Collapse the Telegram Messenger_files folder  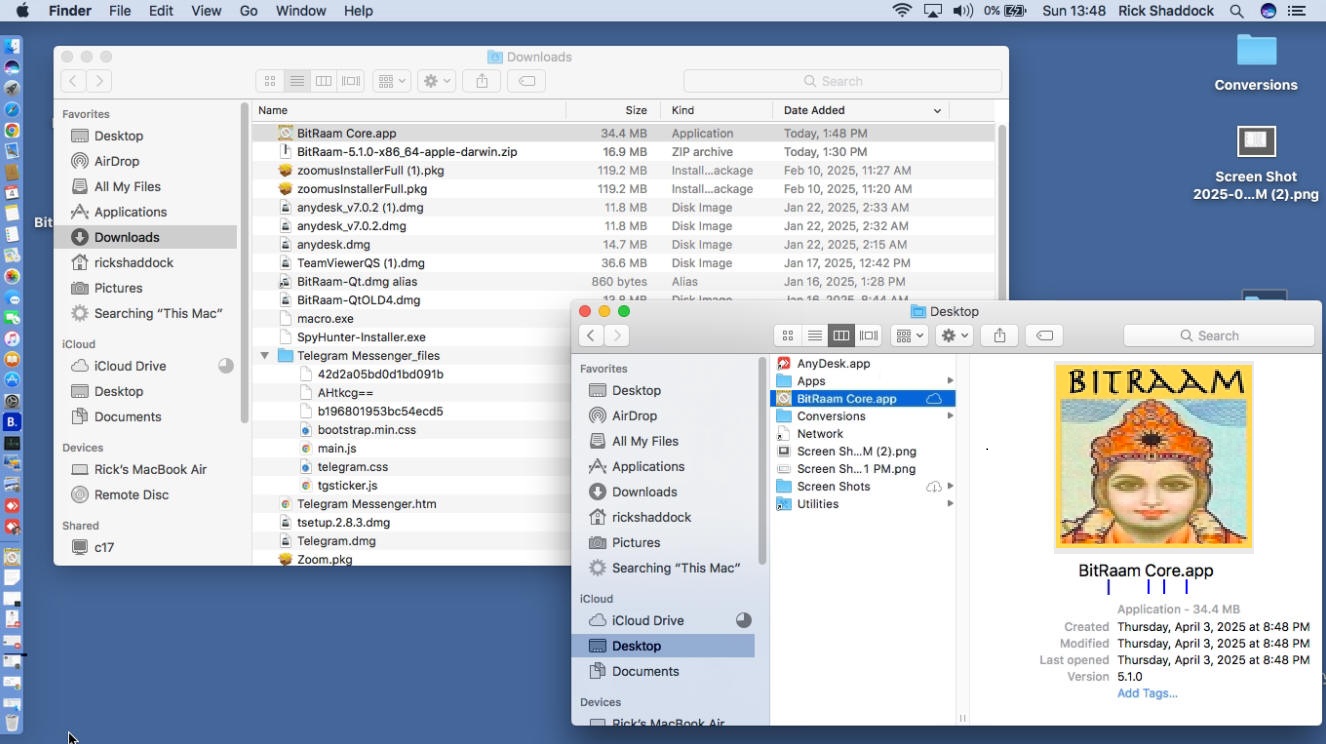pyautogui.click(x=265, y=355)
